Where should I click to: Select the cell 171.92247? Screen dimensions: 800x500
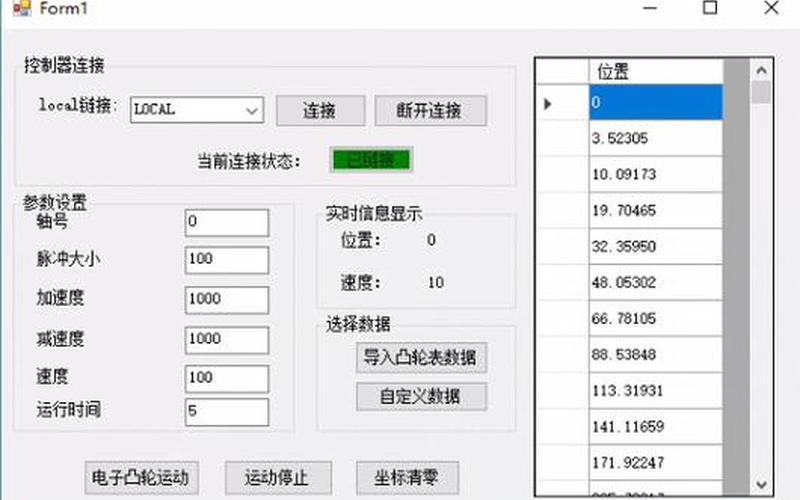tap(656, 463)
